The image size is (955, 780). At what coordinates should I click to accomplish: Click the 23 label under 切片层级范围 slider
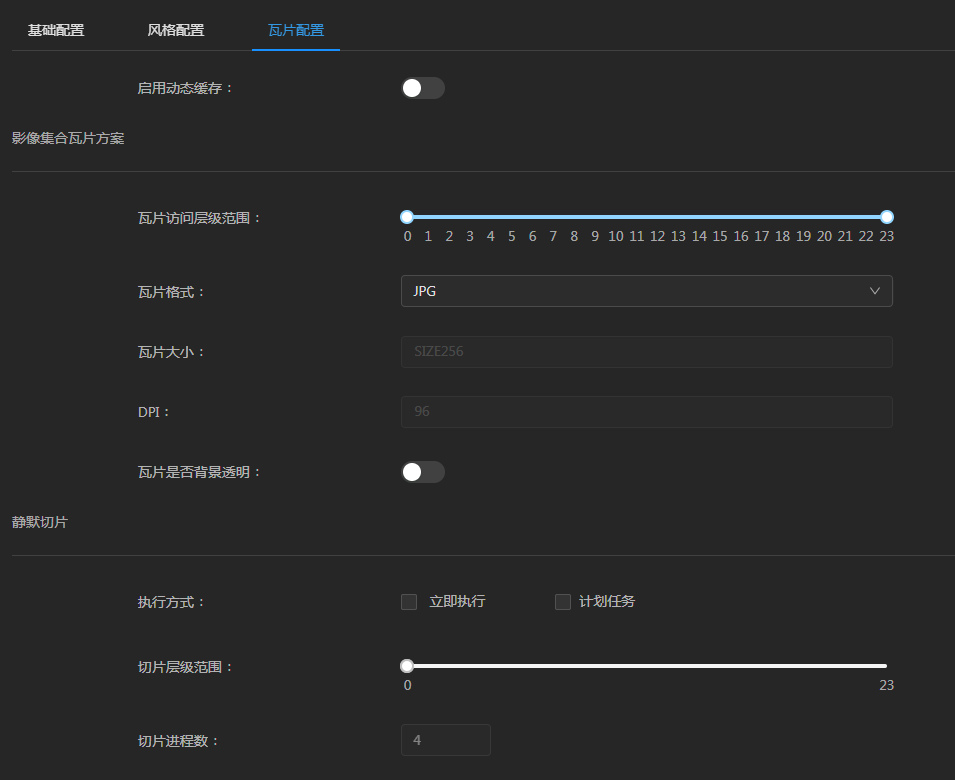886,686
